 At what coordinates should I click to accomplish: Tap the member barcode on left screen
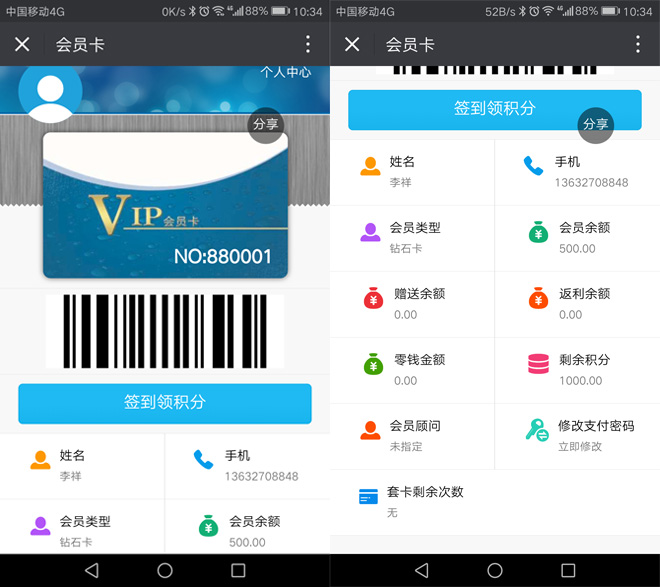165,331
